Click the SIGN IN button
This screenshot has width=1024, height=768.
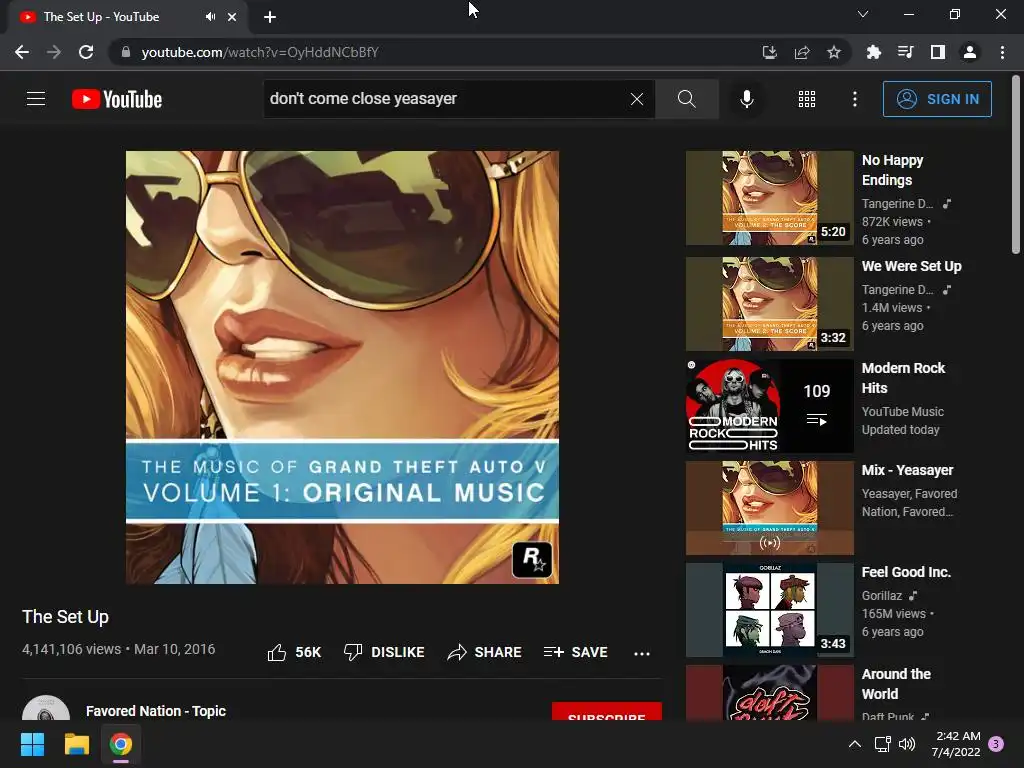pyautogui.click(x=937, y=99)
